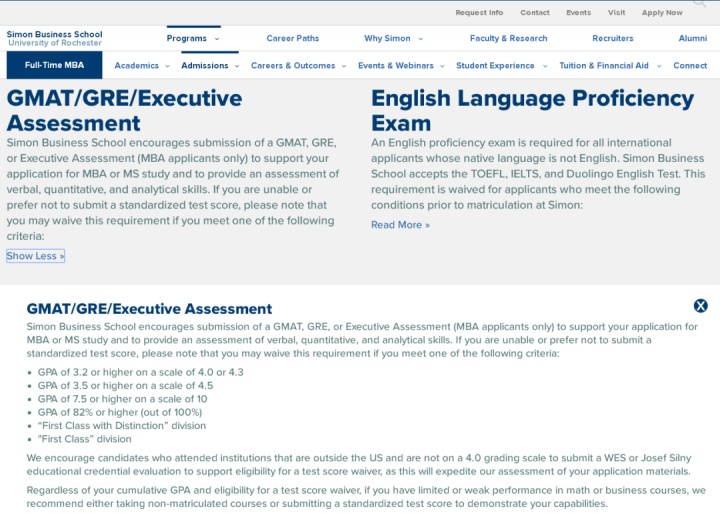The image size is (720, 513).
Task: Click 'First Class with Distinction' bullet
Action: click(122, 425)
